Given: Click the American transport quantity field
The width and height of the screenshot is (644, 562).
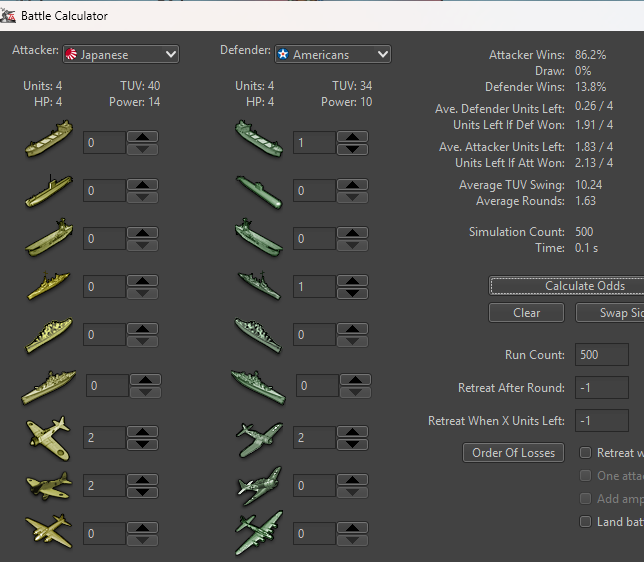Looking at the screenshot, I should click(314, 143).
